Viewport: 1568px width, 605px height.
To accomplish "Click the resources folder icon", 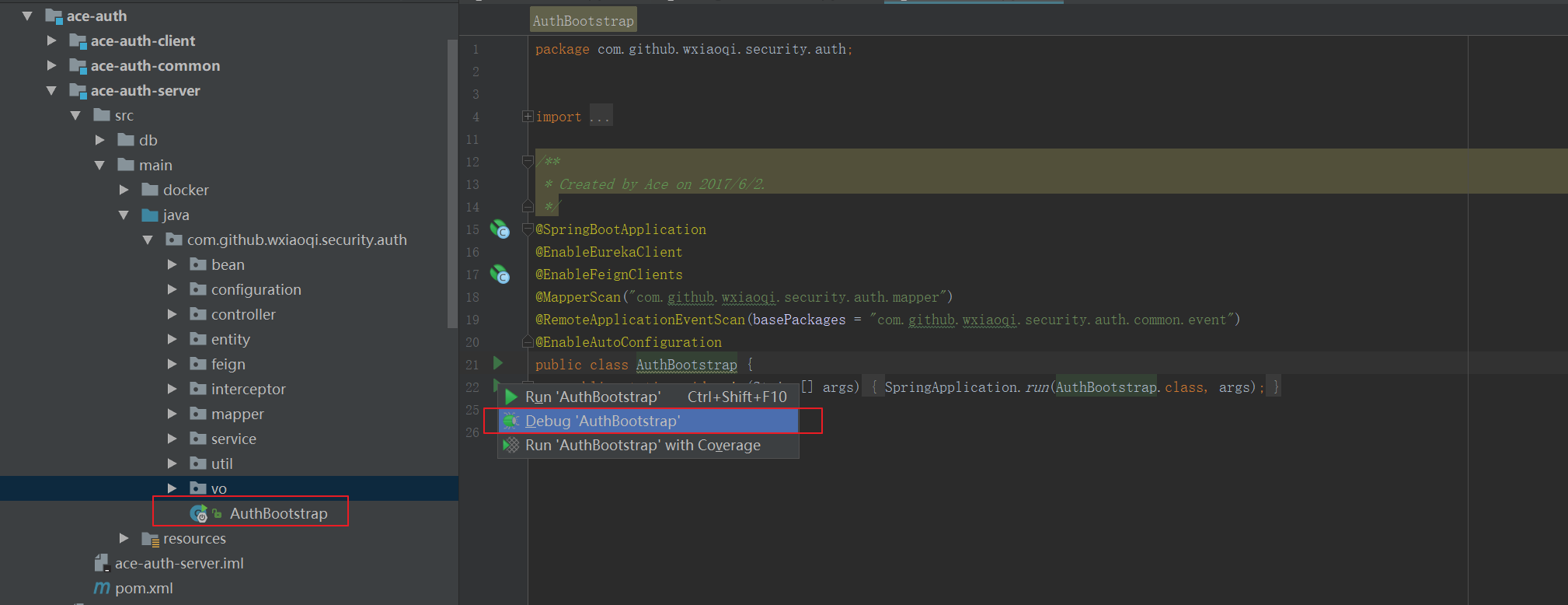I will coord(150,538).
